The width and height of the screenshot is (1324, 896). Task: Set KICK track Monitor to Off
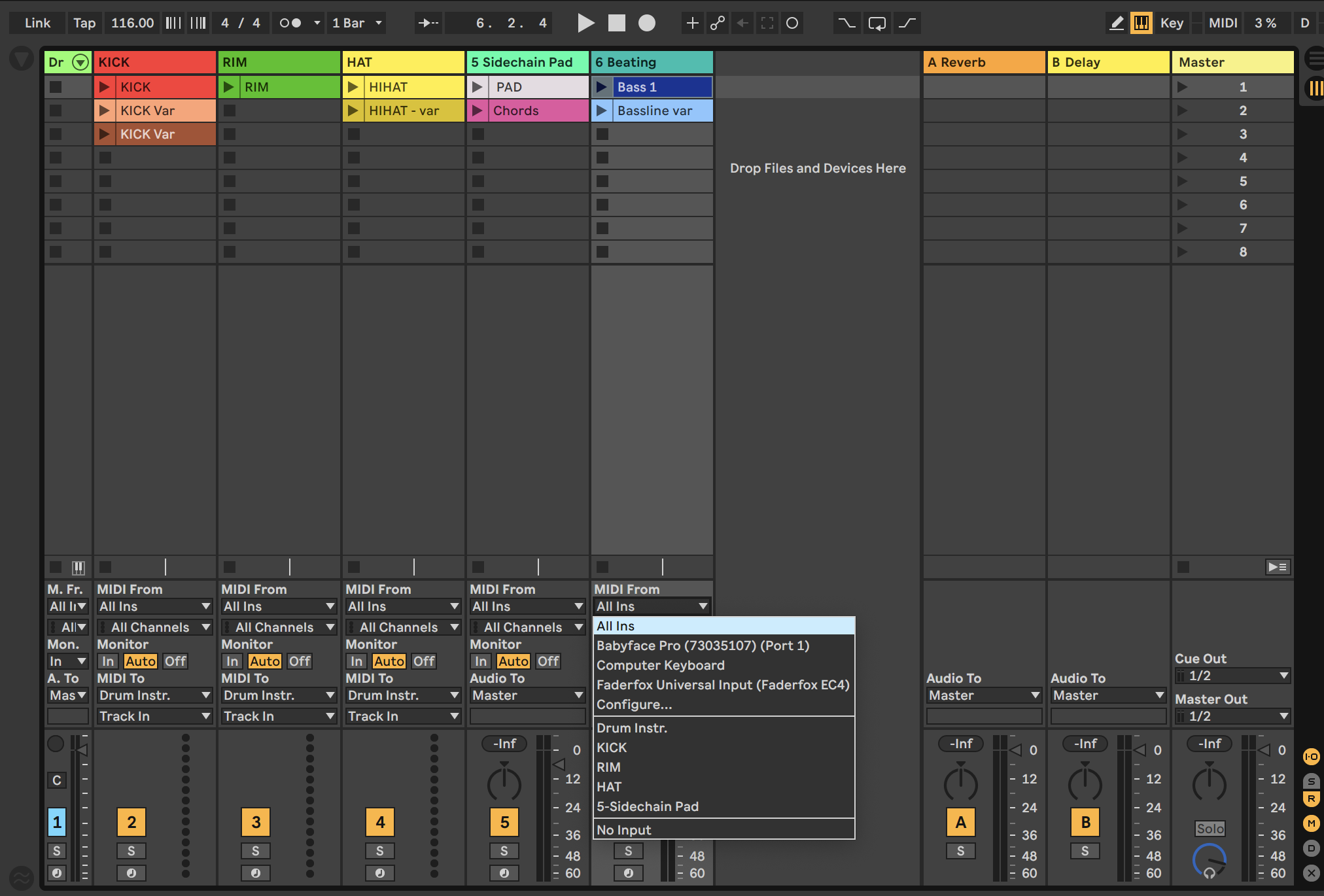[x=175, y=661]
